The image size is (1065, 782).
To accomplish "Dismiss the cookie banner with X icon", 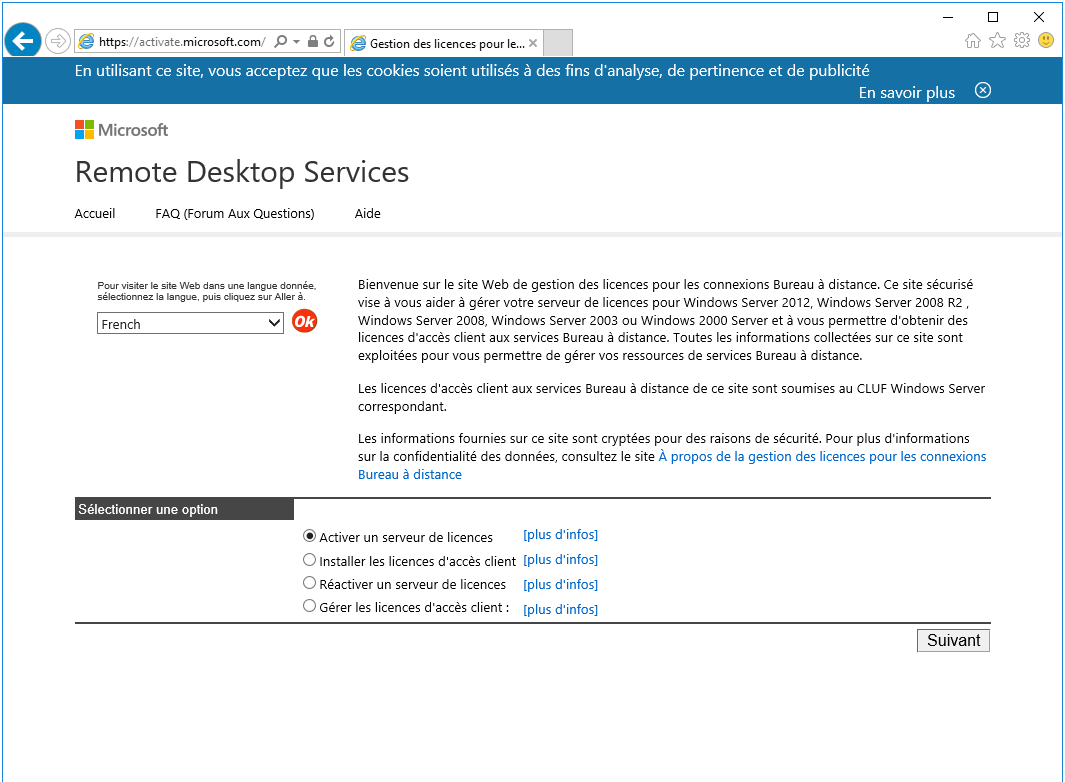I will (983, 90).
